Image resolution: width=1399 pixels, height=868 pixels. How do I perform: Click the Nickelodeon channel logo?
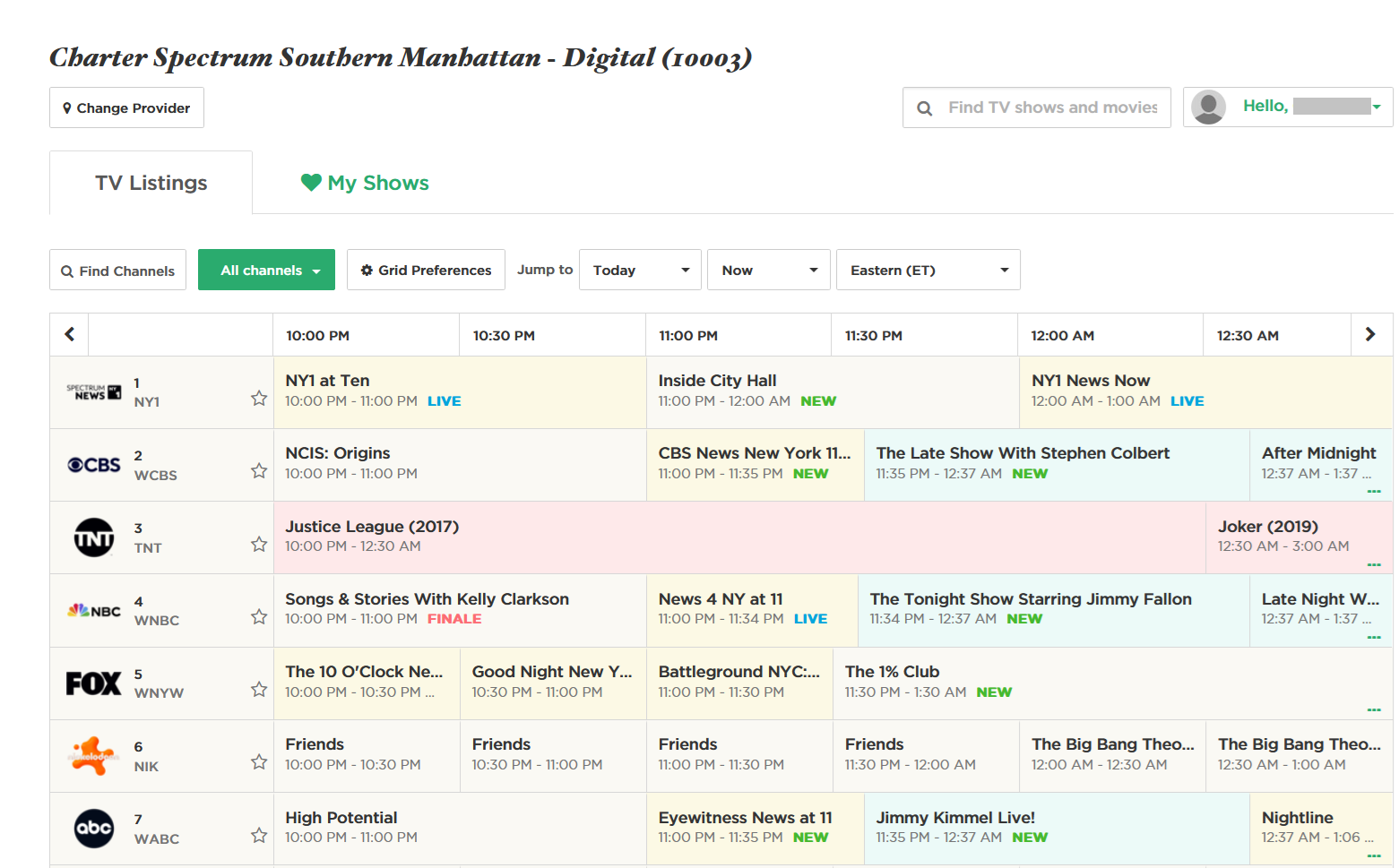click(94, 756)
